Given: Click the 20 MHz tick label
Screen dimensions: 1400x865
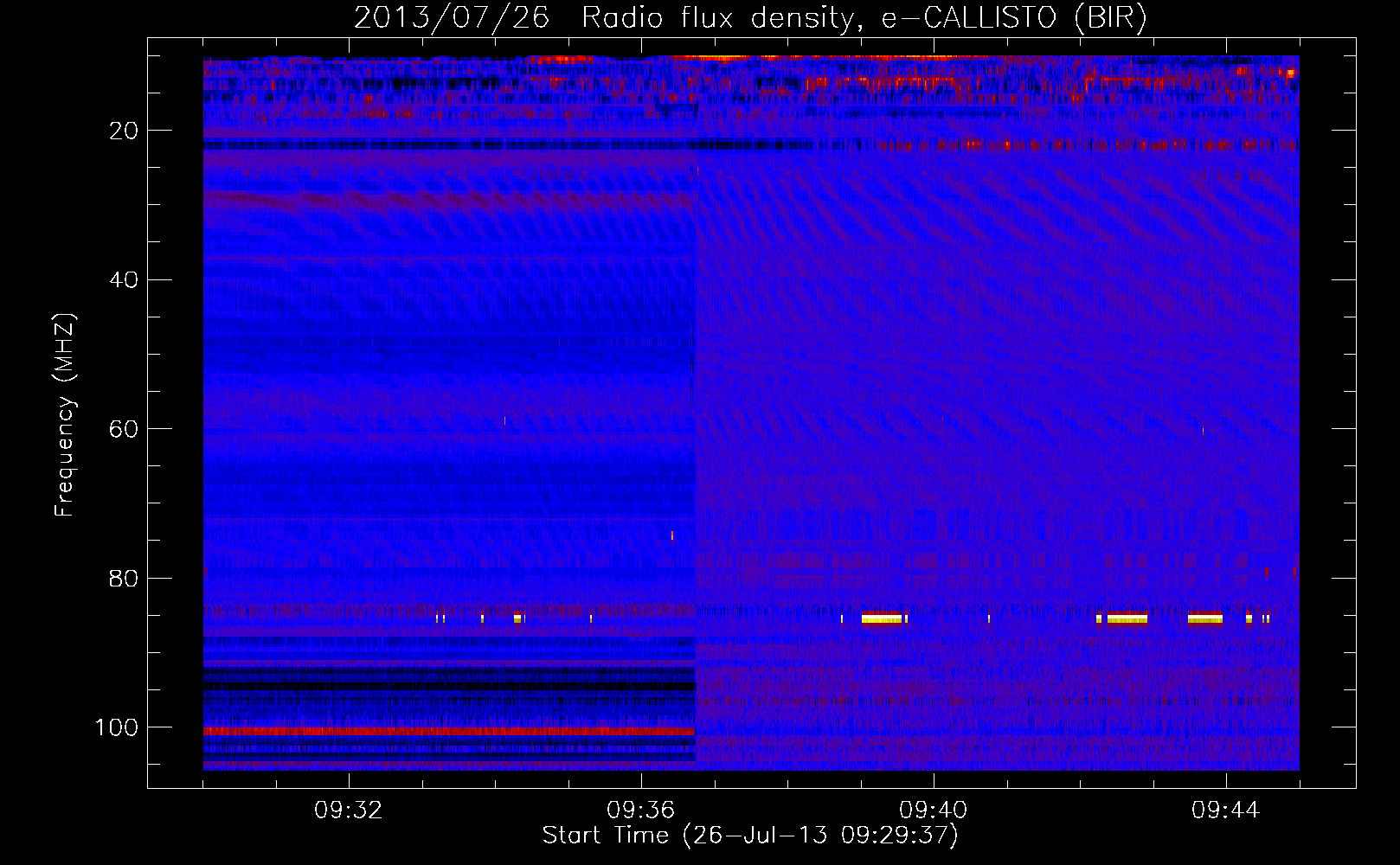Looking at the screenshot, I should point(125,131).
